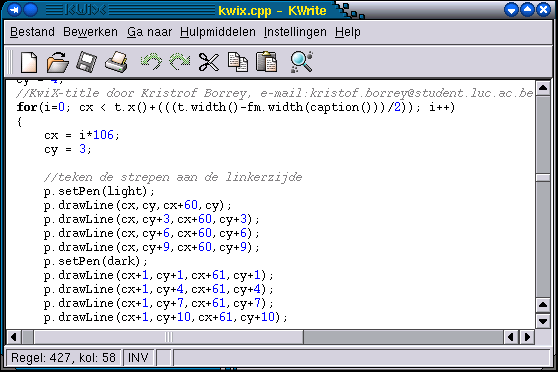Click the comment '//teken de strepen aan de linkerzijde'
This screenshot has height=372, width=558.
click(173, 177)
